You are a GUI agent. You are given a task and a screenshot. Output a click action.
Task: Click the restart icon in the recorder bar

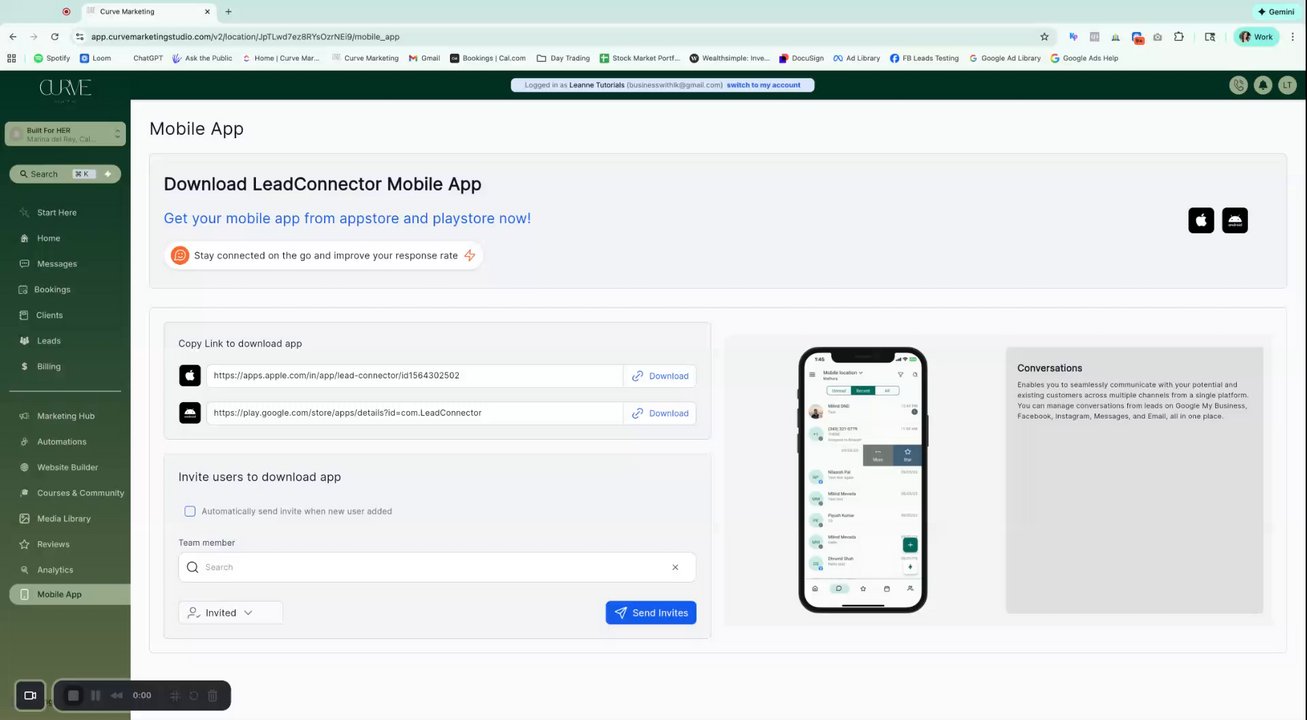(194, 695)
